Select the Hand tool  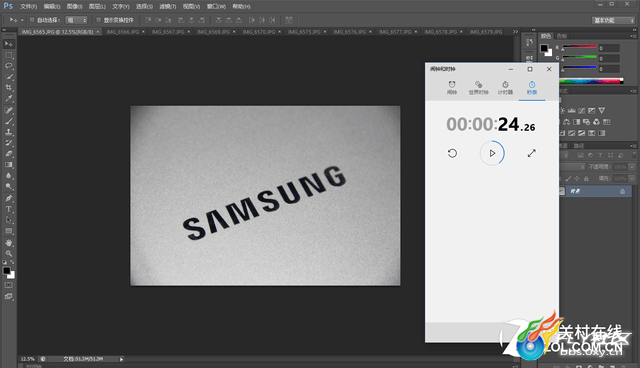click(x=9, y=242)
